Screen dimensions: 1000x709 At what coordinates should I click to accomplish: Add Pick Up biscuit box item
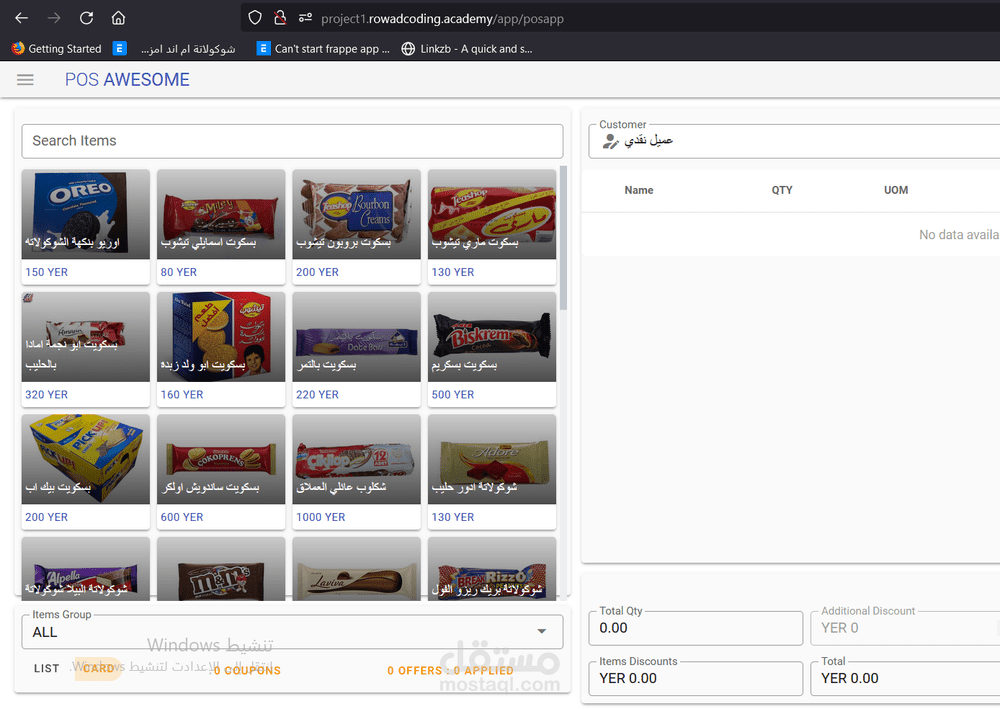tap(85, 471)
